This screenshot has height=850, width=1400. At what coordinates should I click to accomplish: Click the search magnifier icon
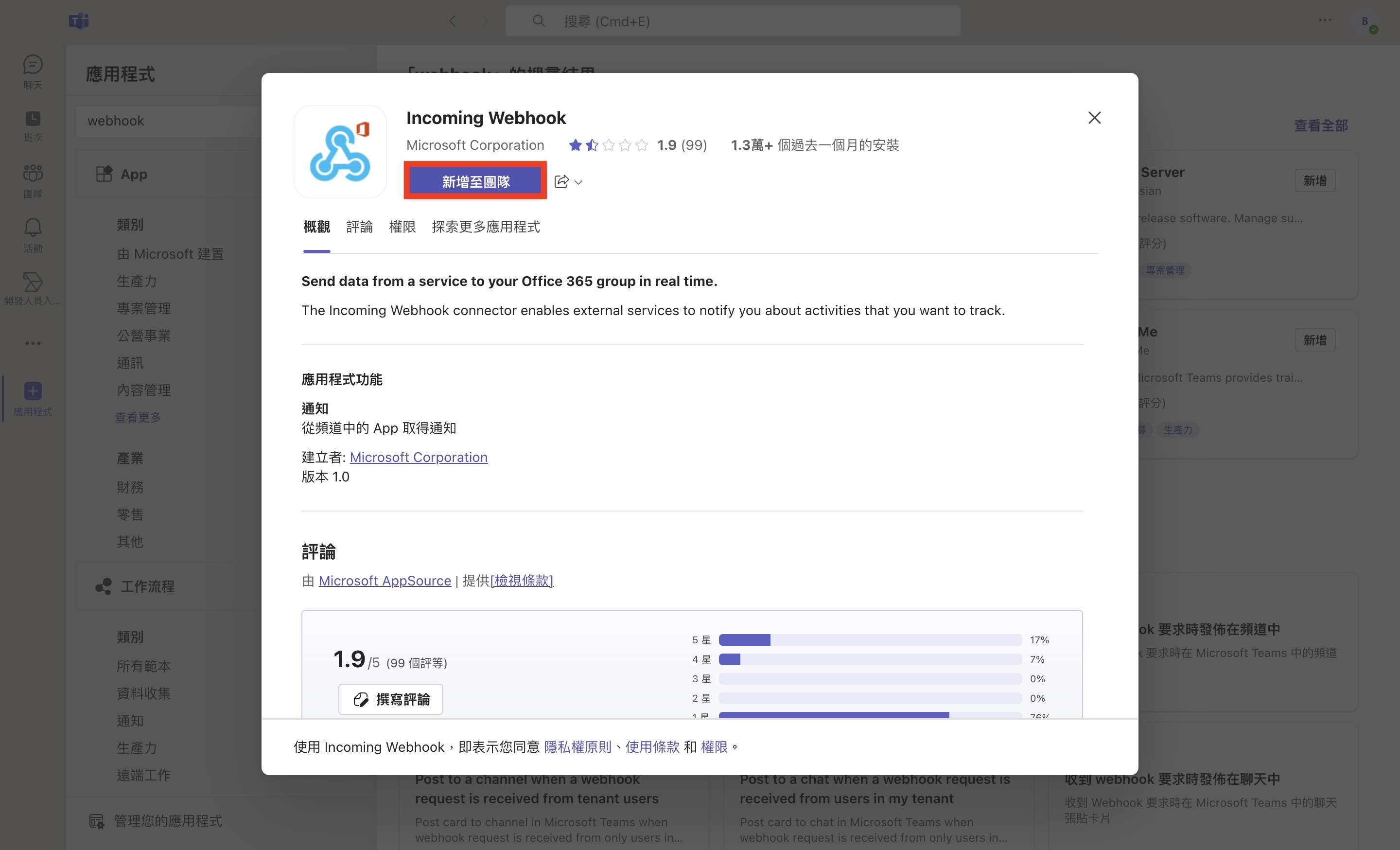(538, 21)
